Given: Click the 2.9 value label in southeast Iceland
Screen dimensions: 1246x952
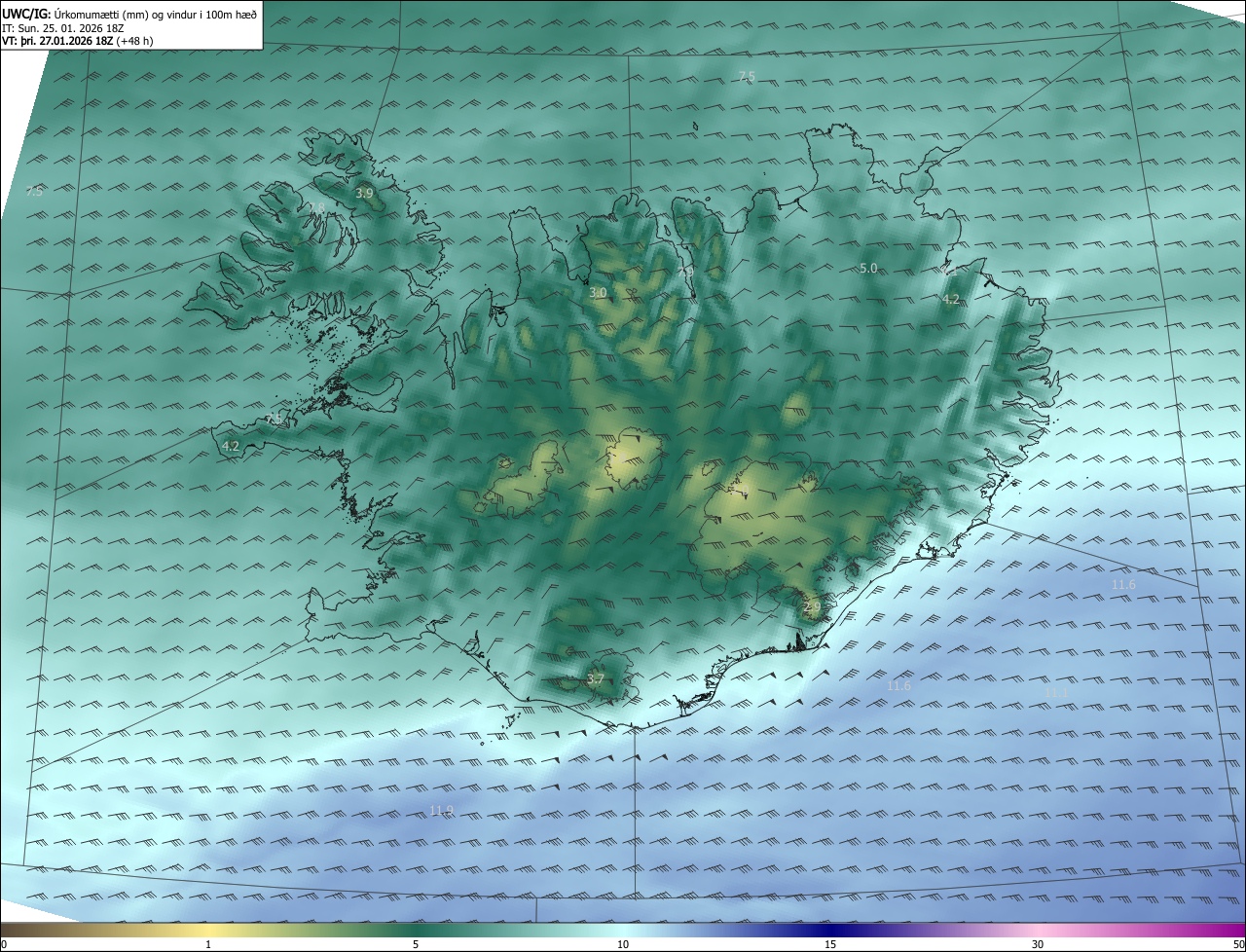Looking at the screenshot, I should 812,607.
